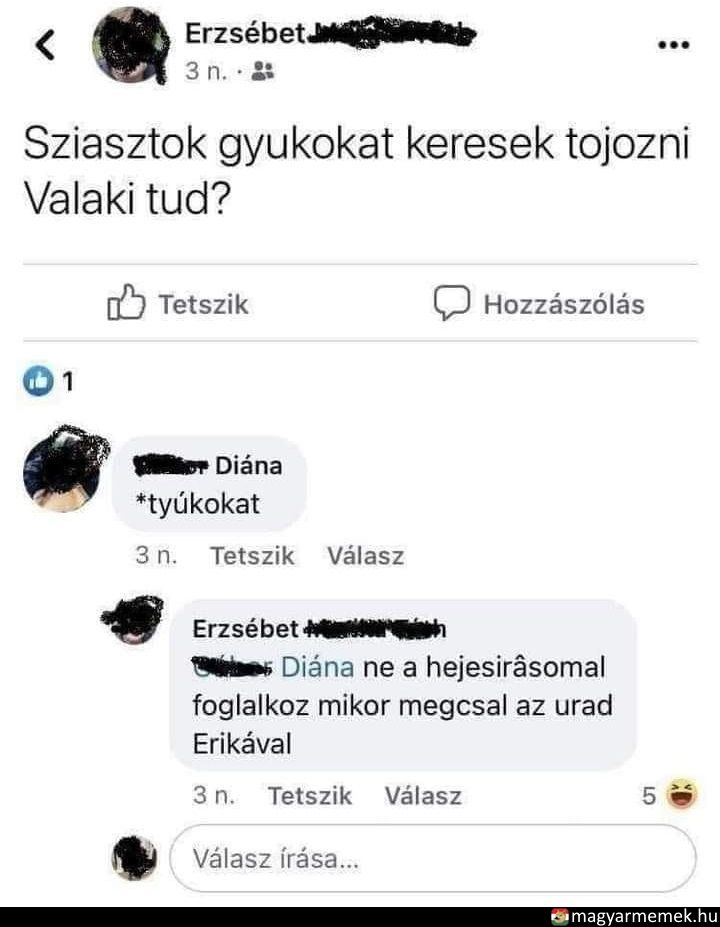This screenshot has width=720, height=927.
Task: Open the laughing emoji reactions on reply
Action: [x=670, y=795]
